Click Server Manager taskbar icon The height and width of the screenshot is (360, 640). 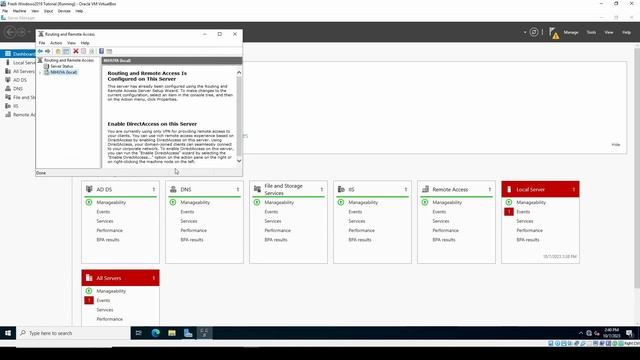(188, 333)
